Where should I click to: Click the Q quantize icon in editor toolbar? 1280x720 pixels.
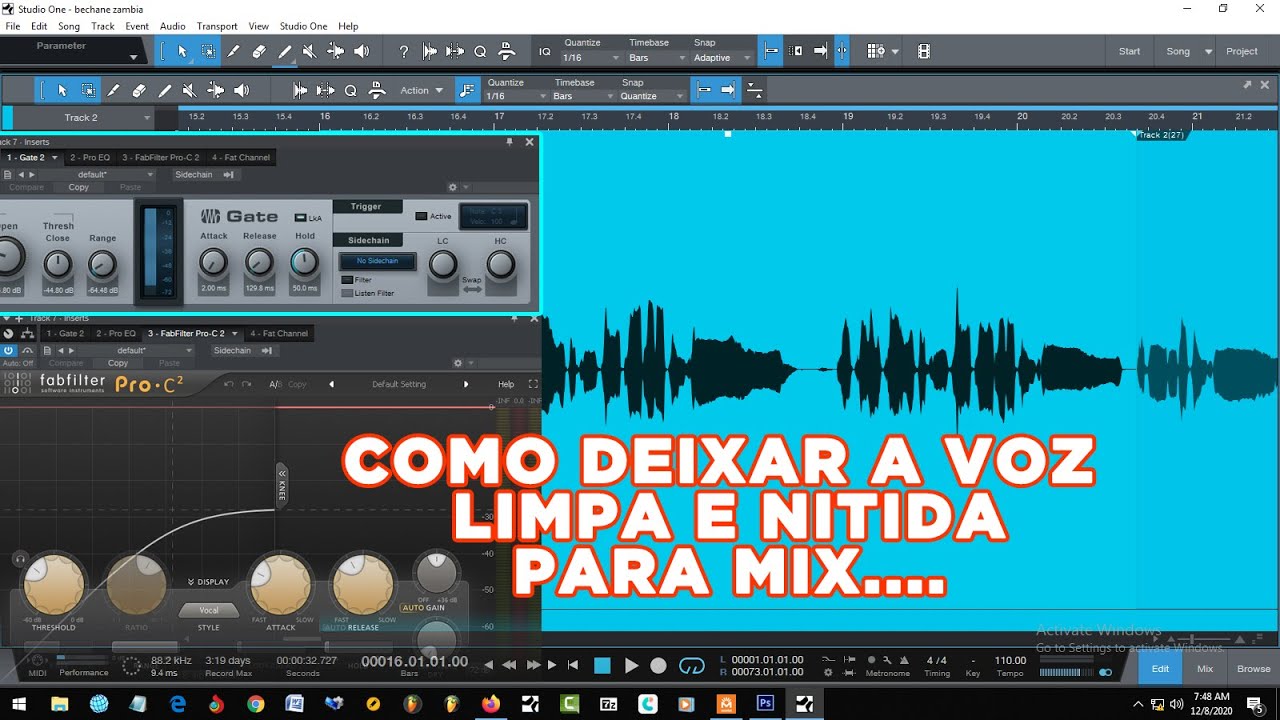(351, 90)
